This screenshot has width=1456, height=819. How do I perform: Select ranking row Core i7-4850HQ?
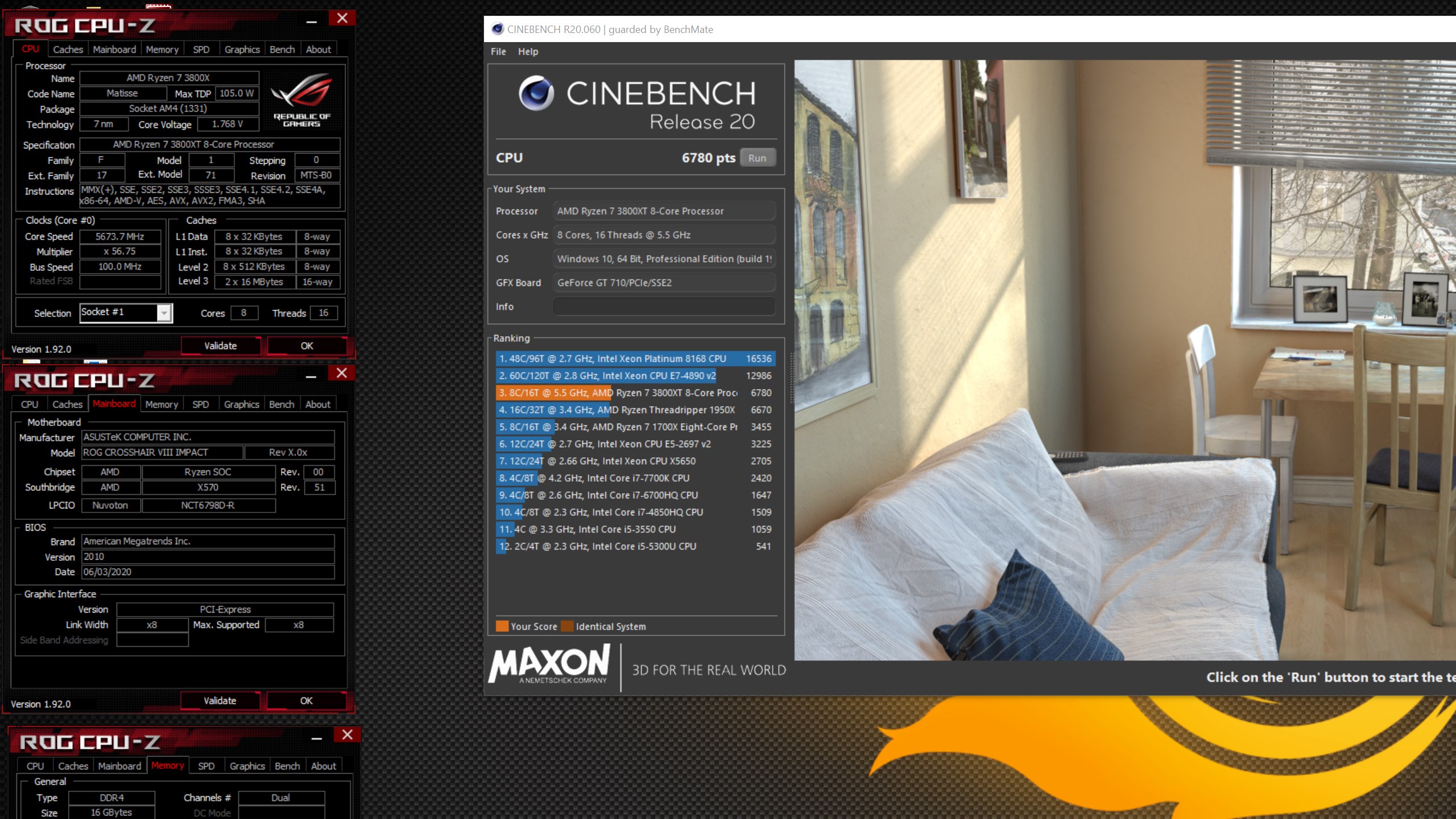pos(635,512)
